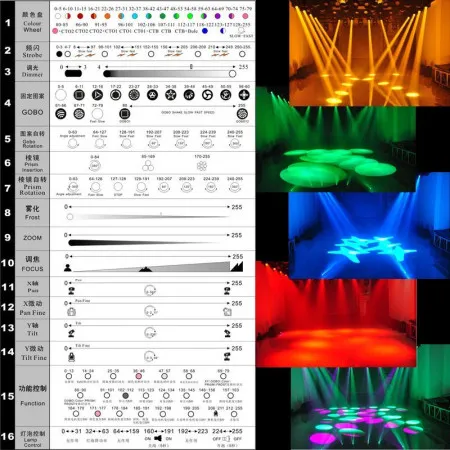Click the prism rotation STOP icon 127-128
450x450 pixels.
pyautogui.click(x=118, y=187)
